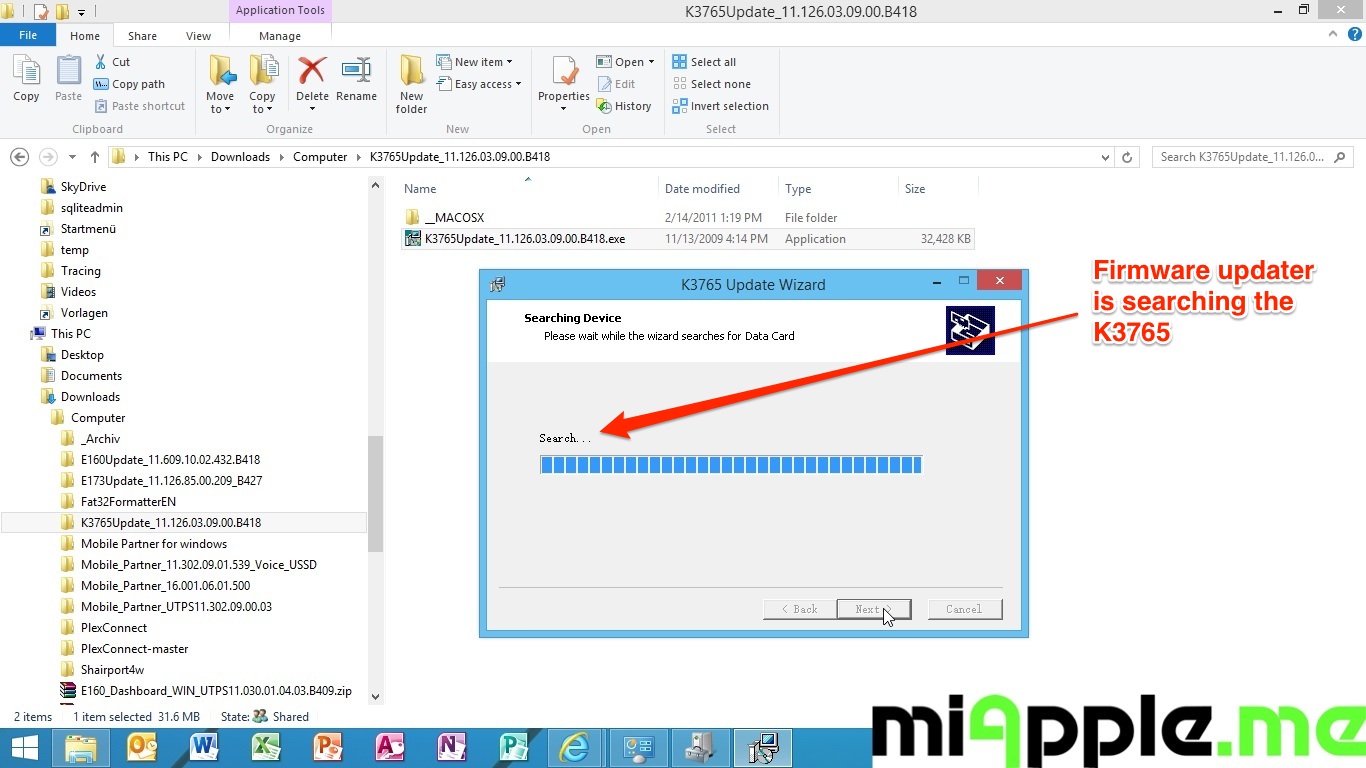The width and height of the screenshot is (1366, 768).
Task: Click the refresh button beside the address bar
Action: [x=1127, y=157]
